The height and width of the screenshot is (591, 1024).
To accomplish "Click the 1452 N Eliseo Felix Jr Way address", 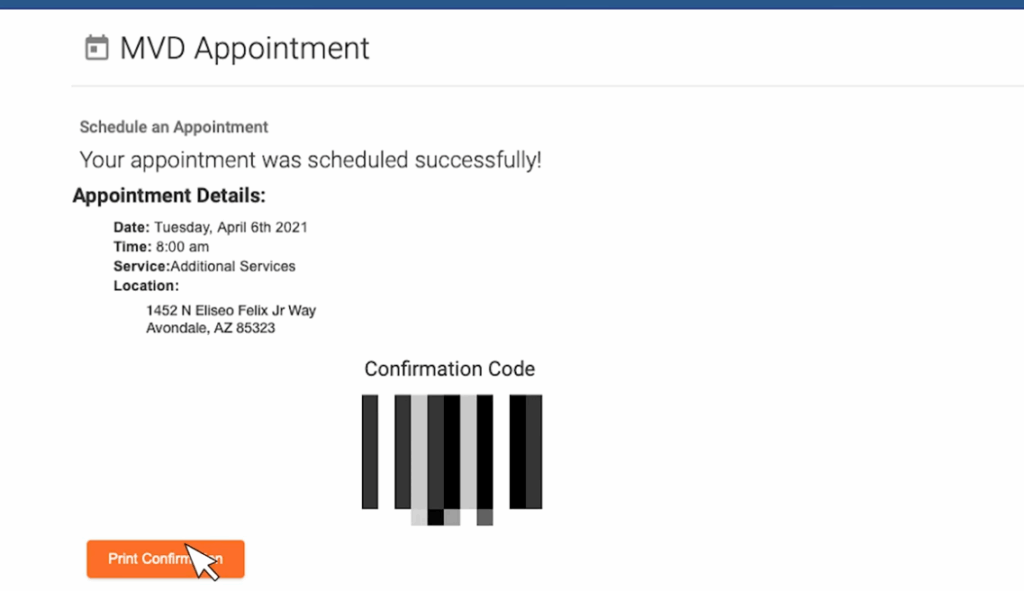I will [x=231, y=311].
